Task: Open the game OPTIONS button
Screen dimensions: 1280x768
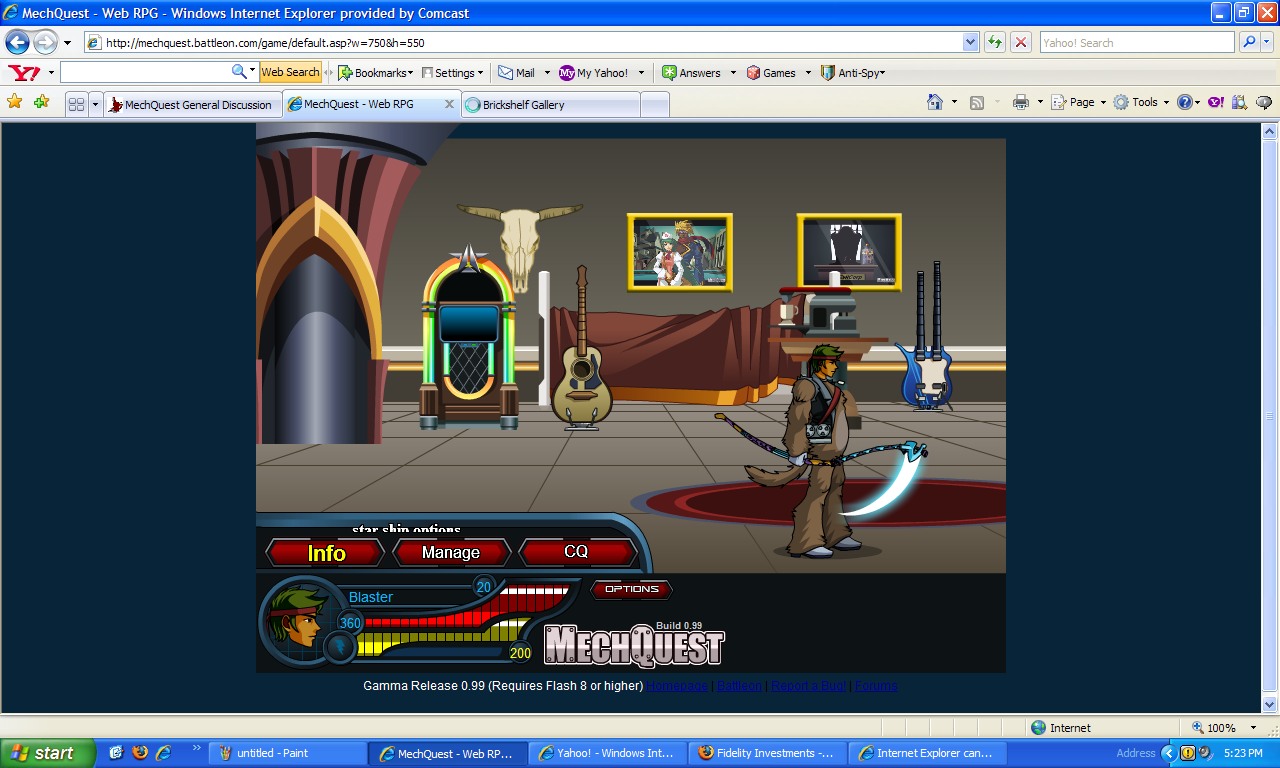Action: pos(632,589)
